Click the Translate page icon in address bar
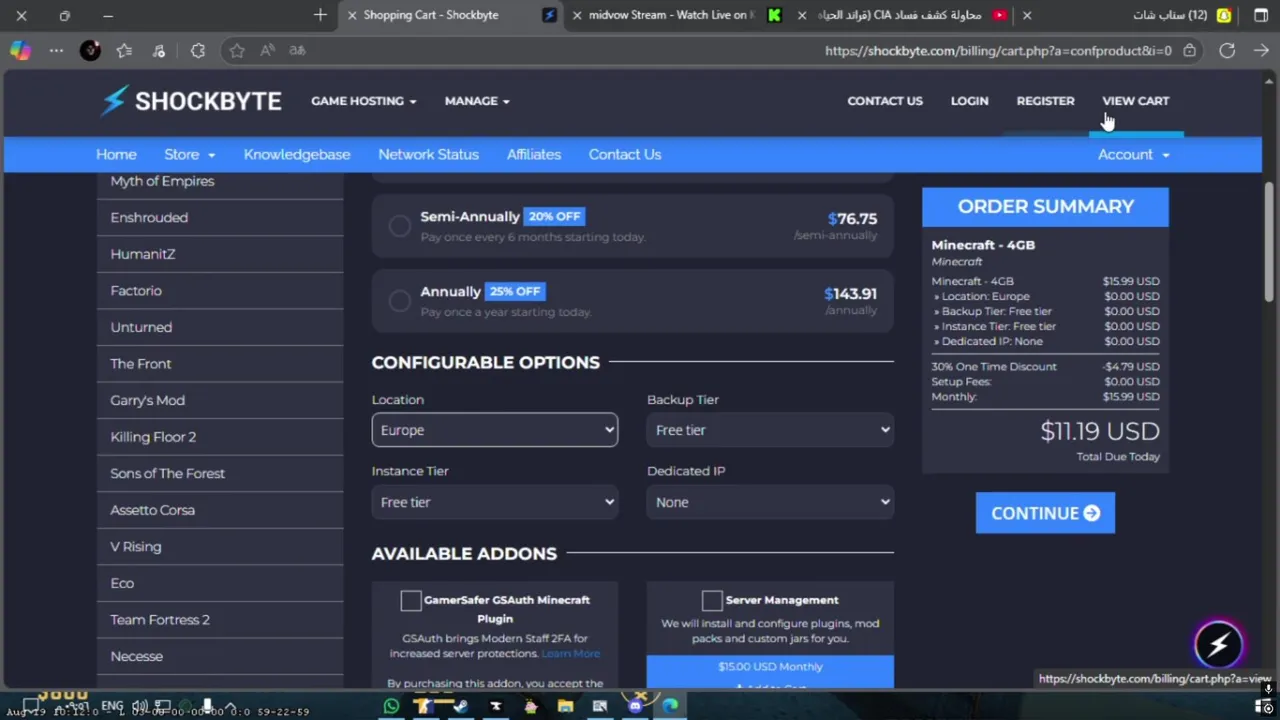This screenshot has height=720, width=1280. (297, 50)
